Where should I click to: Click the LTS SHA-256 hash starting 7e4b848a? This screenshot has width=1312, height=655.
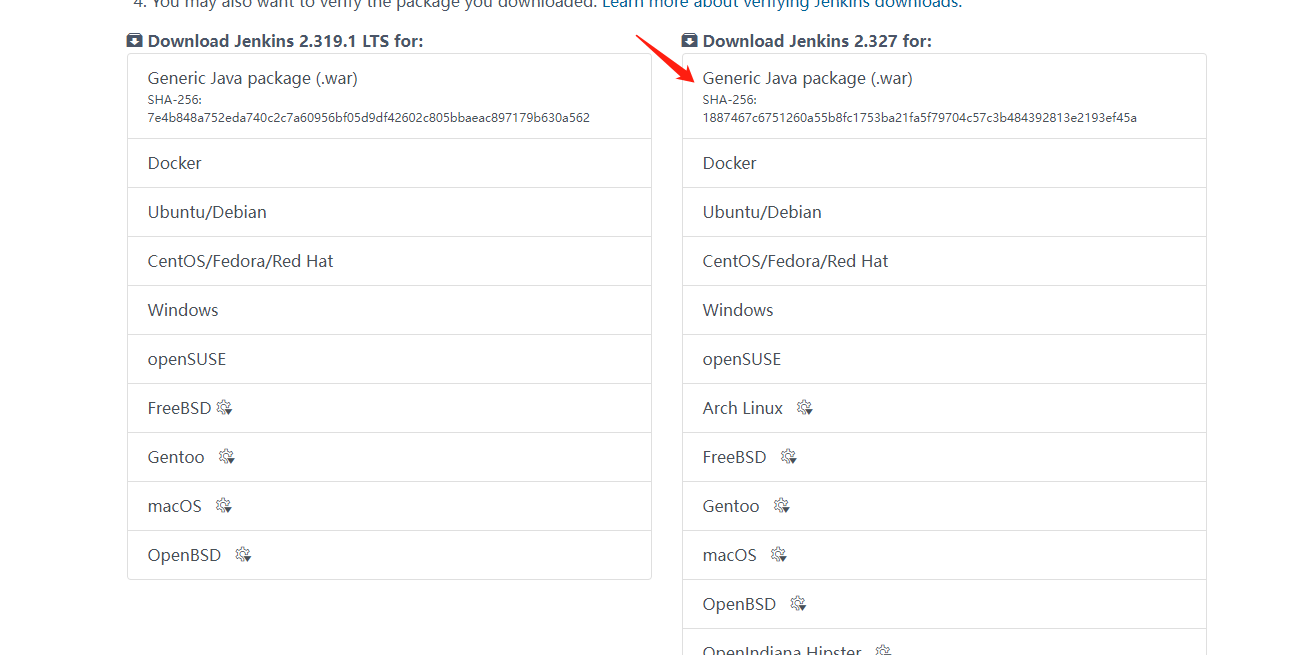click(369, 118)
